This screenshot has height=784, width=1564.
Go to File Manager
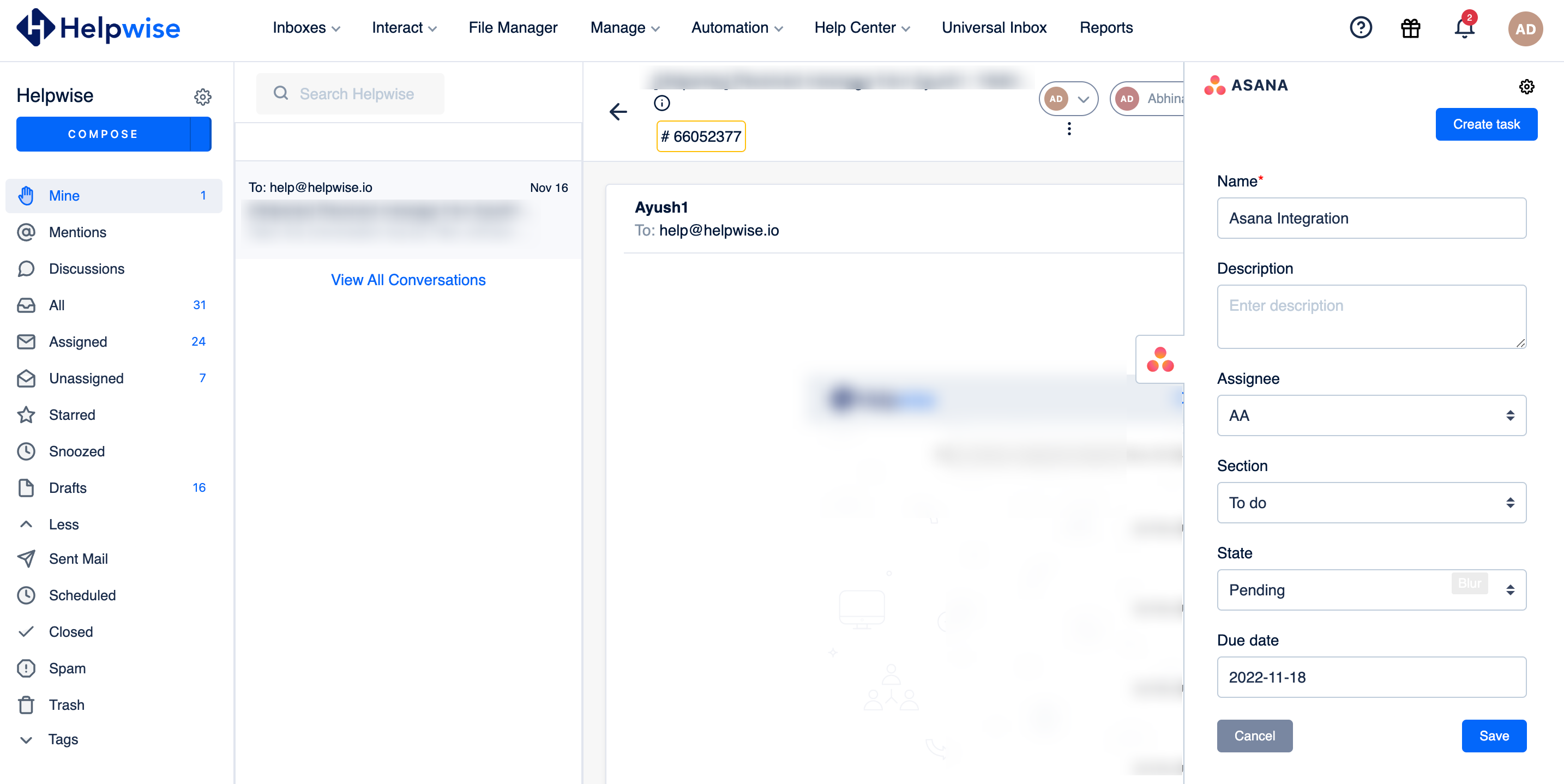click(513, 27)
